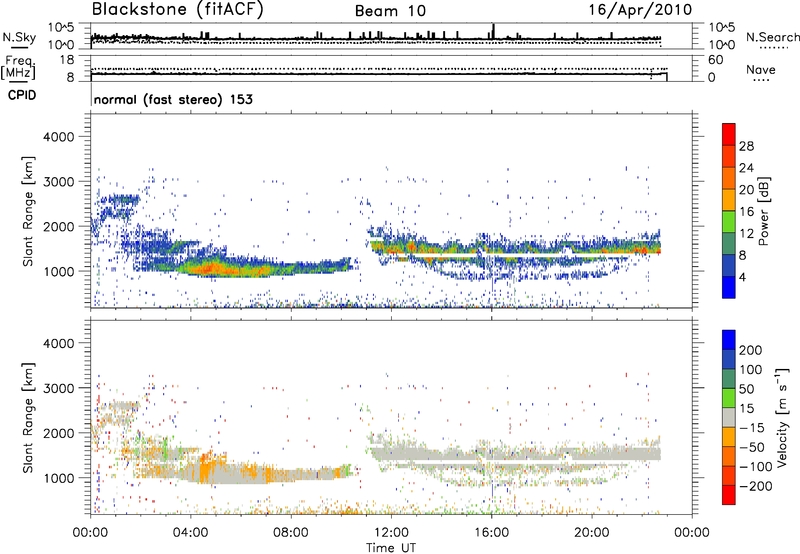
Task: Click the '60' Nave axis tick
Action: coord(716,60)
